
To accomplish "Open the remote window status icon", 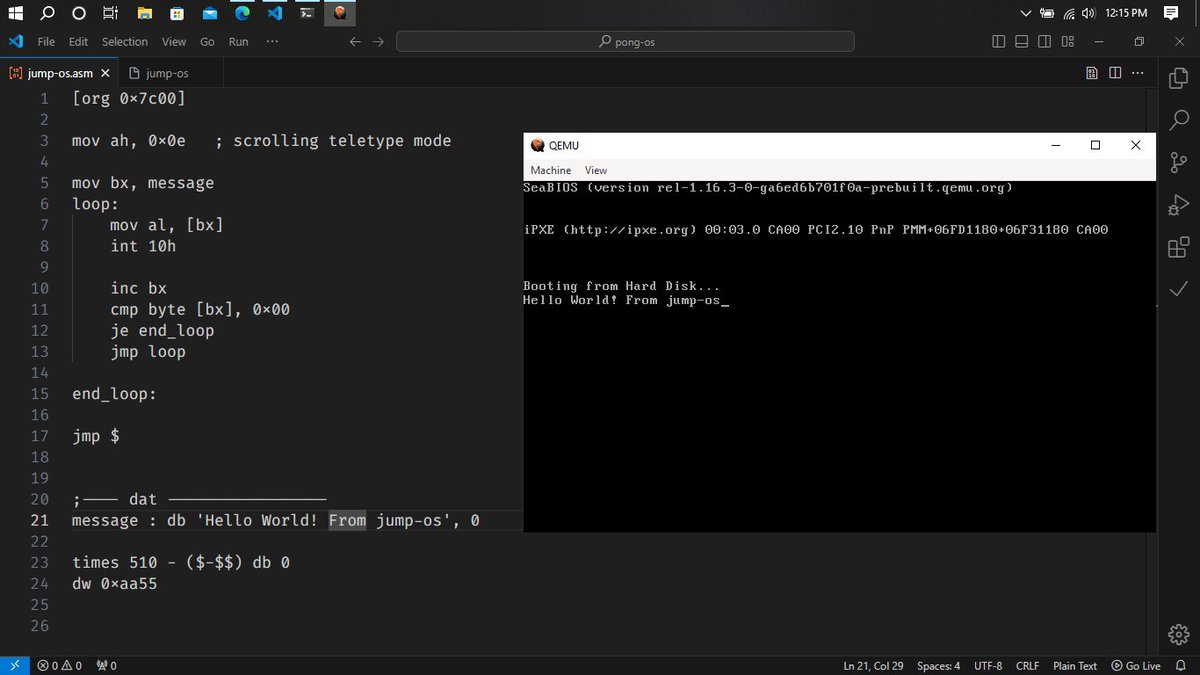I will (14, 665).
